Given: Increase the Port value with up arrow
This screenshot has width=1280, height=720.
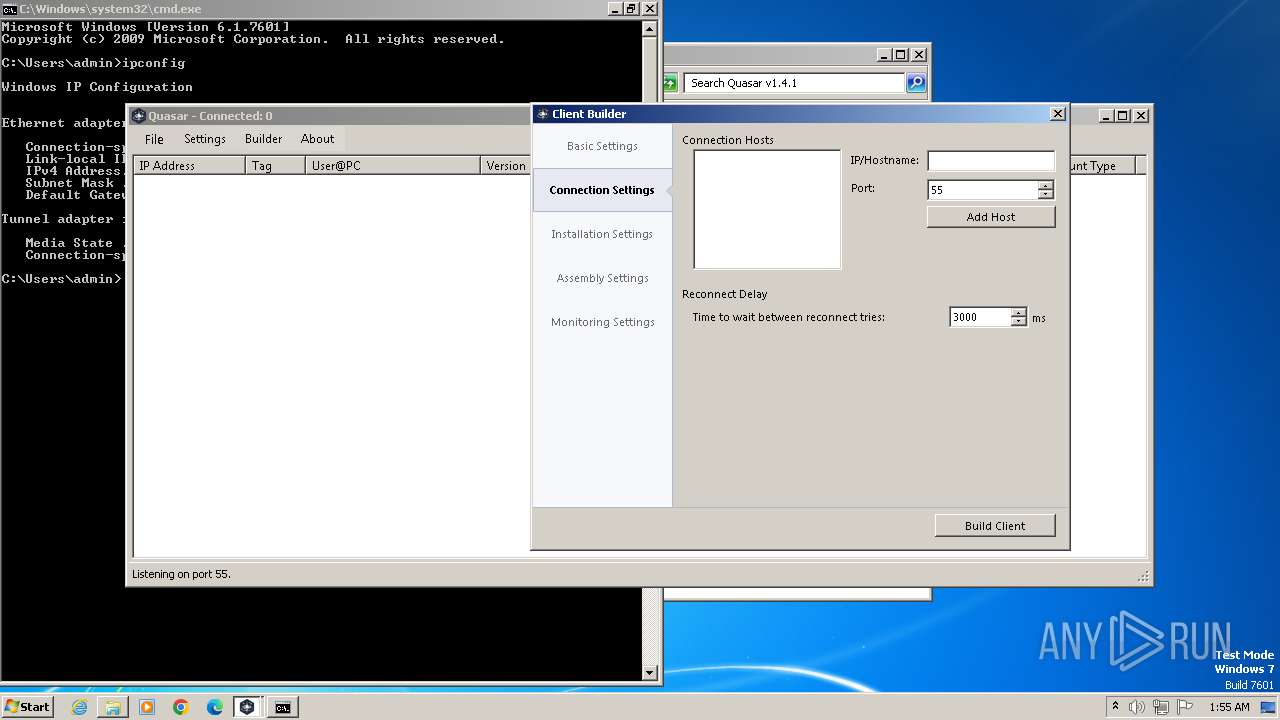Looking at the screenshot, I should pyautogui.click(x=1046, y=185).
